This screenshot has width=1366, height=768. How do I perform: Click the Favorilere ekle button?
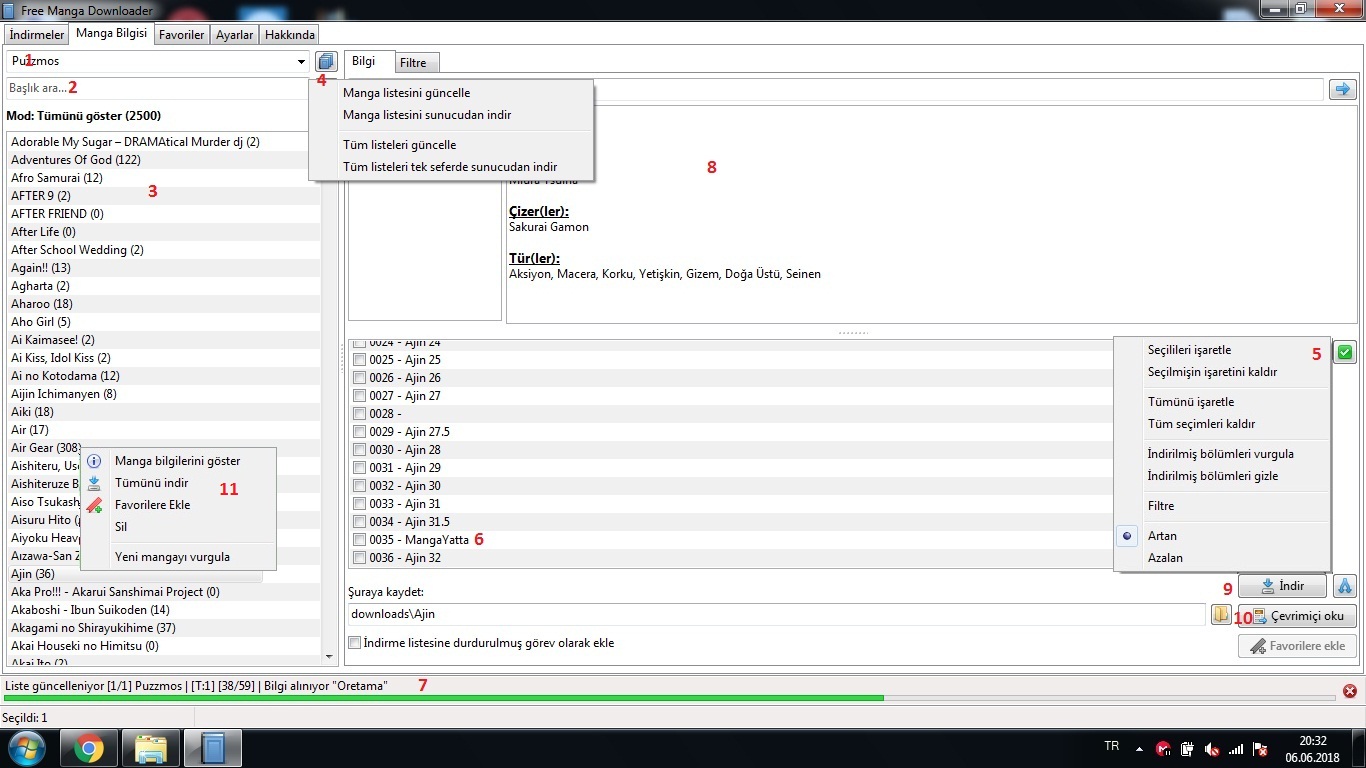(x=1297, y=646)
